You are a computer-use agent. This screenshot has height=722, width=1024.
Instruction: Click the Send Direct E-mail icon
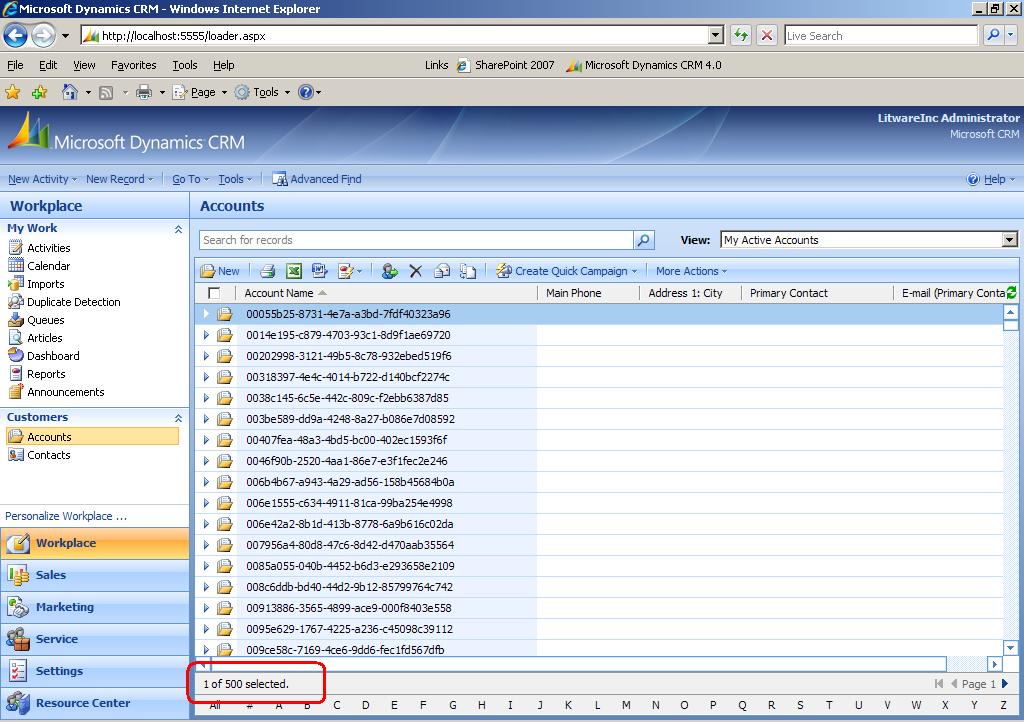click(x=442, y=271)
